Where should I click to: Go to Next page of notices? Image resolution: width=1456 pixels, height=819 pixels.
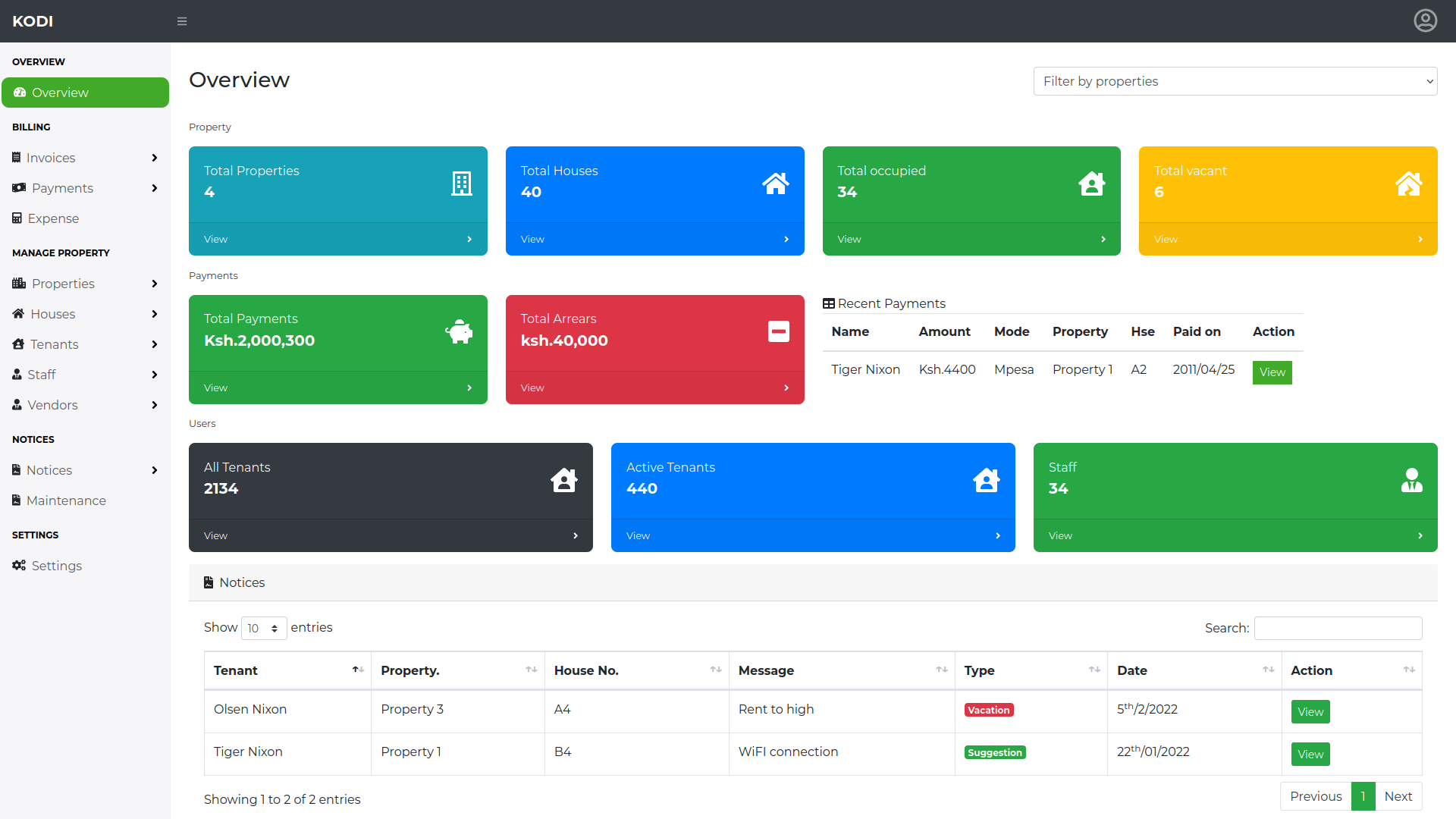click(x=1398, y=796)
